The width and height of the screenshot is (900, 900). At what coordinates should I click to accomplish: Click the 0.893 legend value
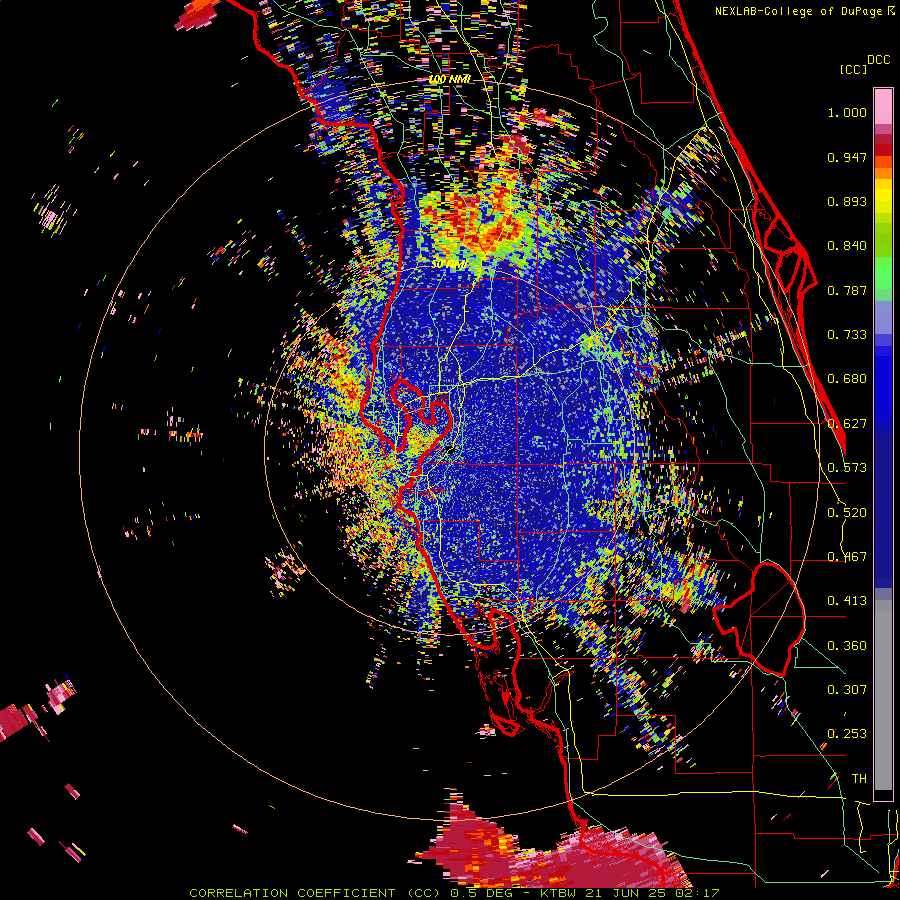click(847, 201)
